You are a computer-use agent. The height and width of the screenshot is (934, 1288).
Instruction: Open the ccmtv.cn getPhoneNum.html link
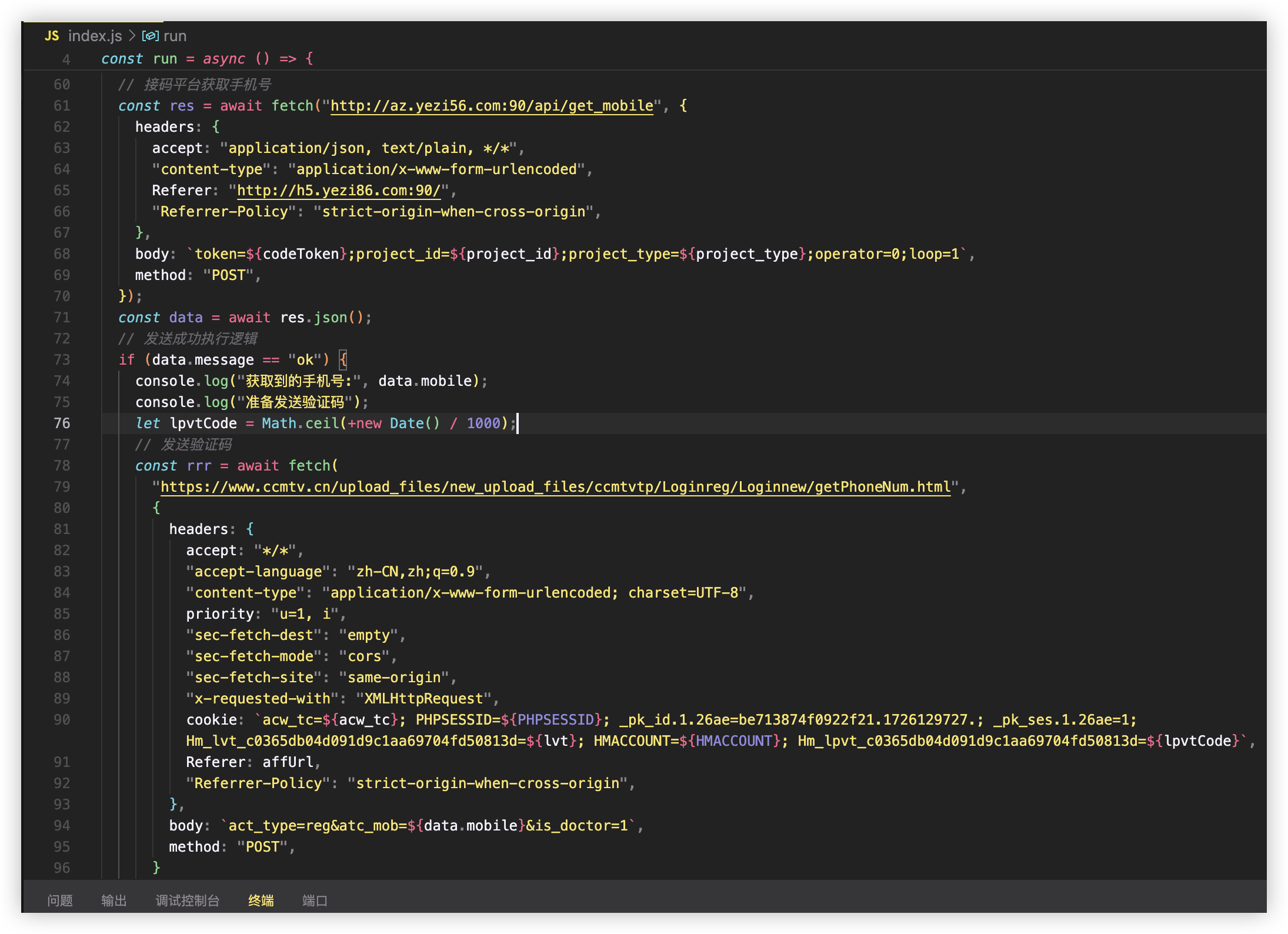[555, 487]
